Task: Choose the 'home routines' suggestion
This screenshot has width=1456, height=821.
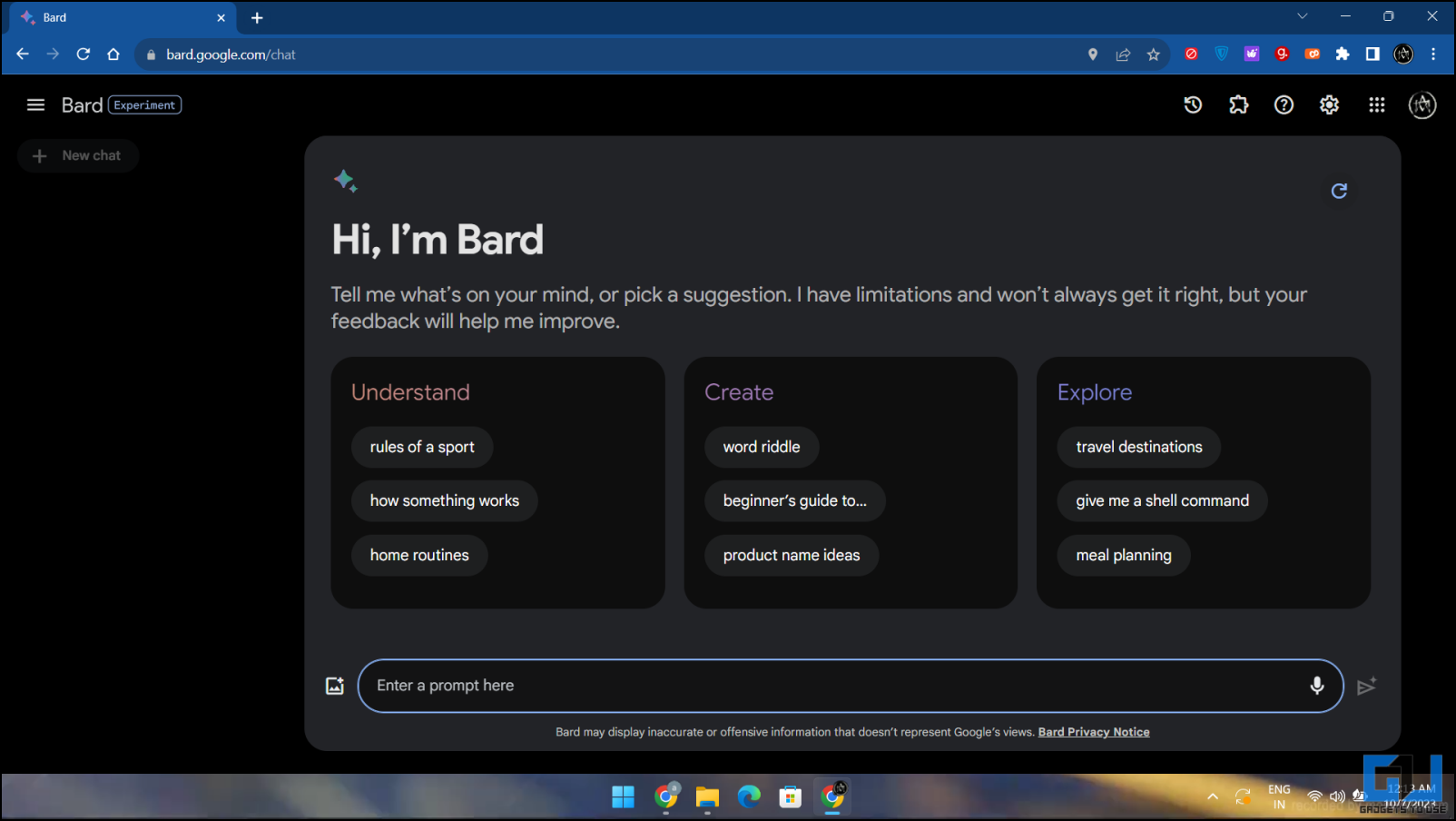Action: tap(419, 555)
